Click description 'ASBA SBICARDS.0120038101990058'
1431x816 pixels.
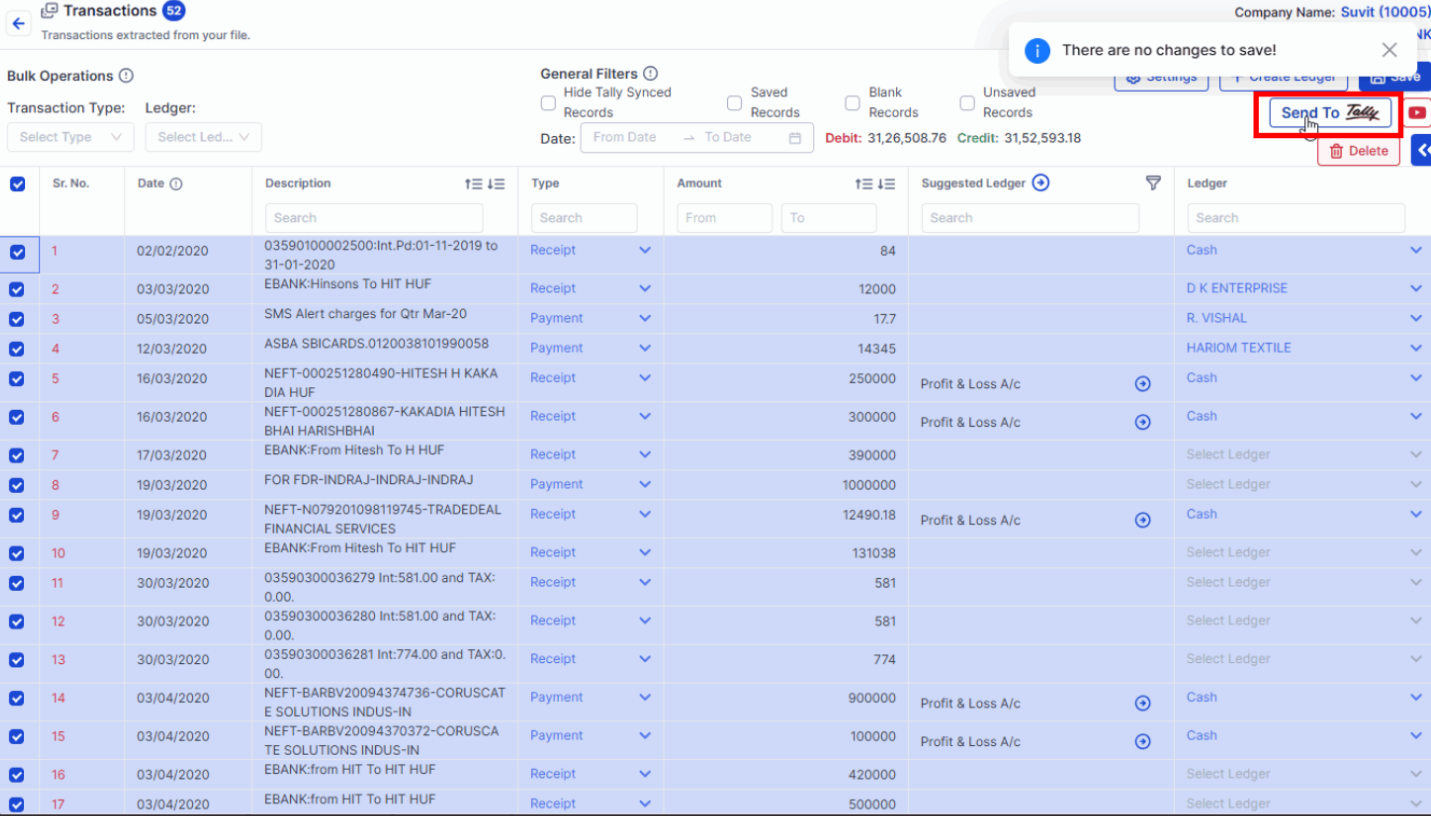tap(377, 344)
